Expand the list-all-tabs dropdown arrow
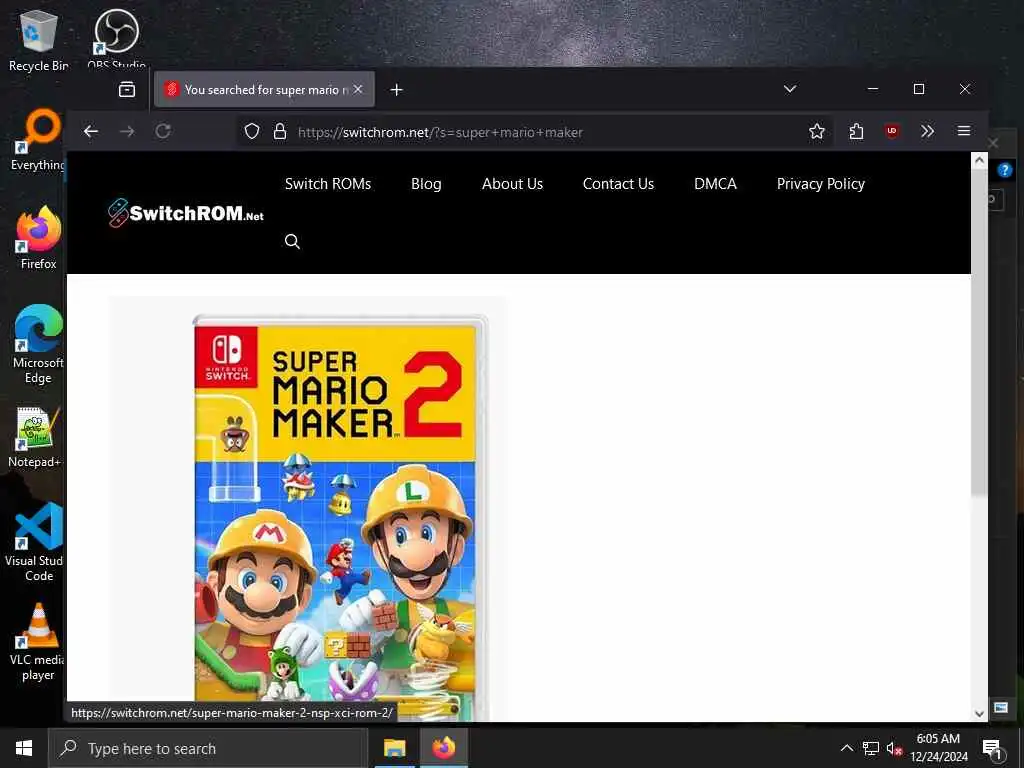Screen dimensions: 1024x768 (790, 89)
